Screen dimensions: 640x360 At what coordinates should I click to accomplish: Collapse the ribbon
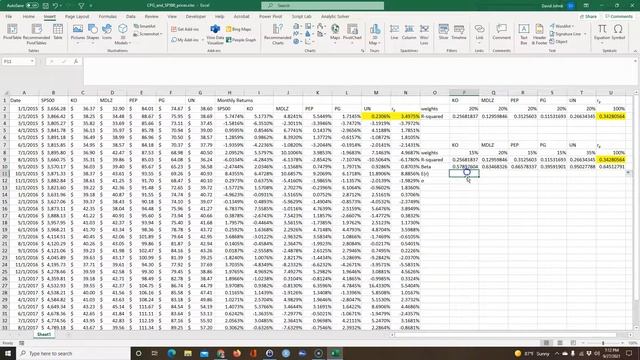tap(635, 51)
